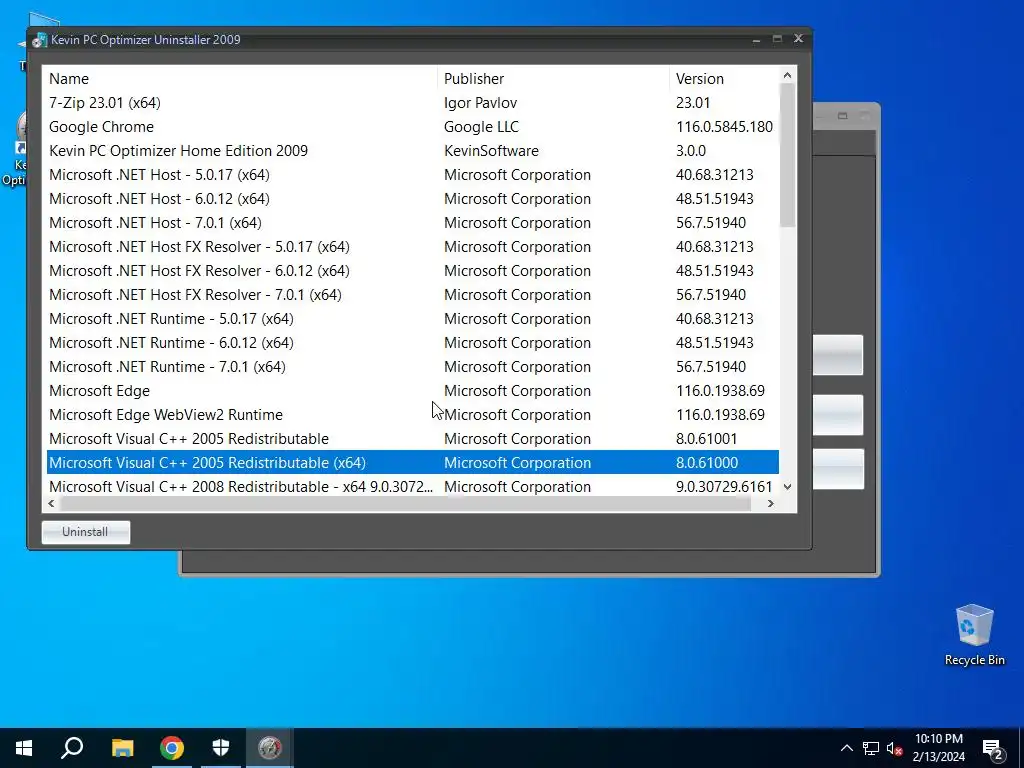Click uninstaller window title bar icon
This screenshot has width=1024, height=768.
tap(40, 40)
